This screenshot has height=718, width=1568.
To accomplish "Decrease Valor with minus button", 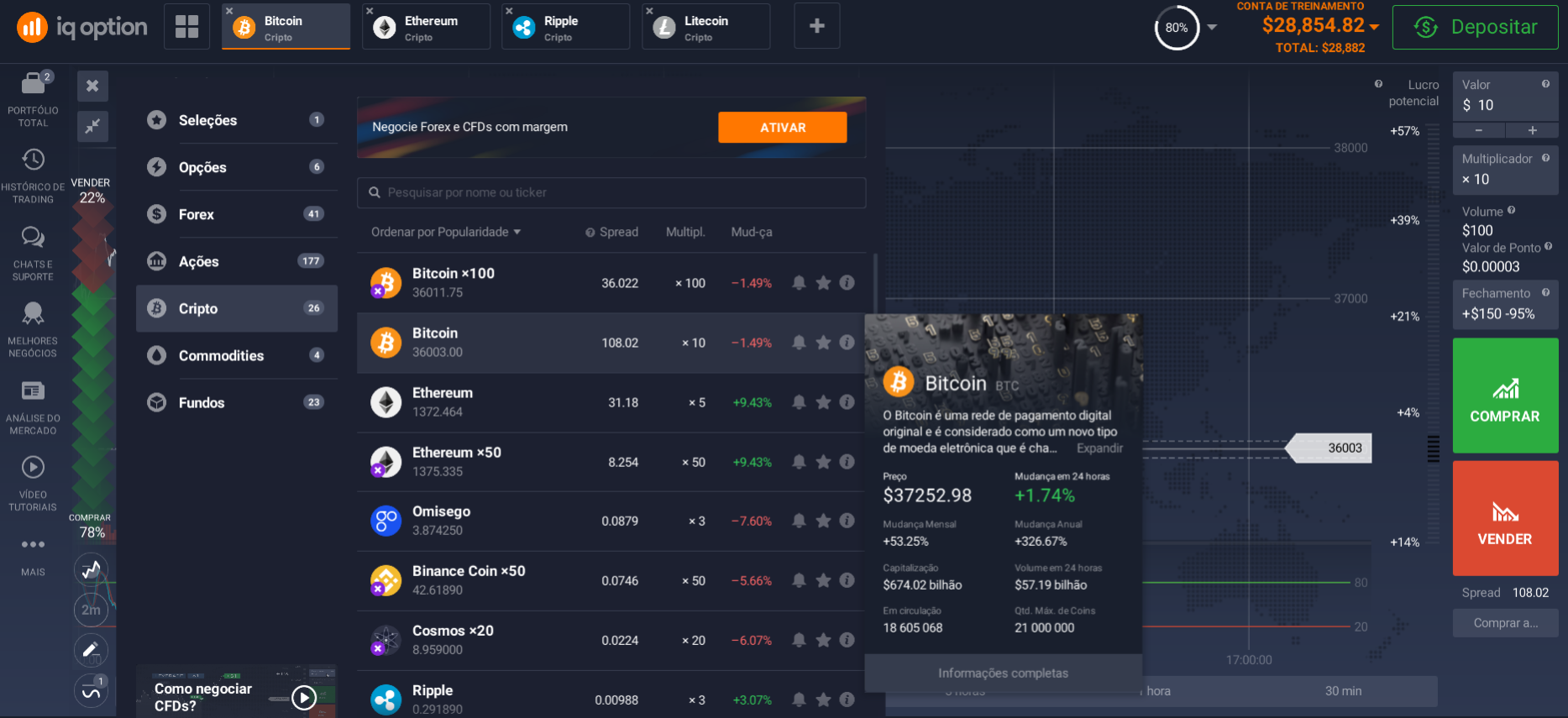I will [1479, 130].
